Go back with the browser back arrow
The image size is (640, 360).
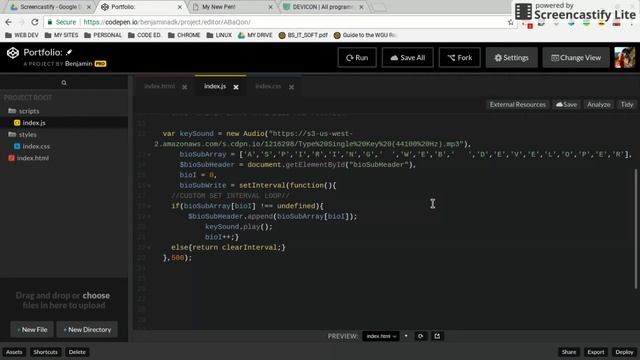click(x=9, y=22)
